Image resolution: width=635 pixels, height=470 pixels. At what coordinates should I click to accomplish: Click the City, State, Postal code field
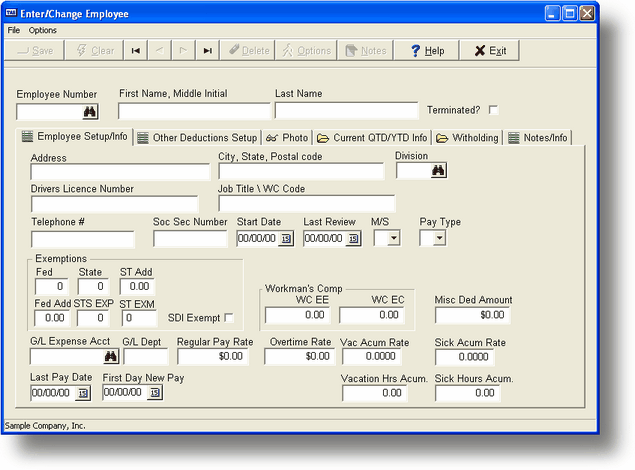pos(301,171)
